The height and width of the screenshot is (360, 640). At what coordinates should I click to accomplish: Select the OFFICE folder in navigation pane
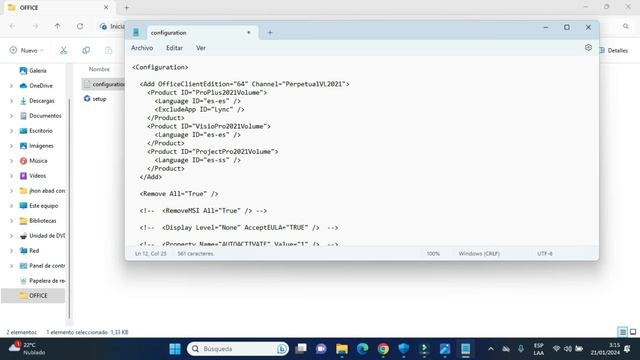33,296
